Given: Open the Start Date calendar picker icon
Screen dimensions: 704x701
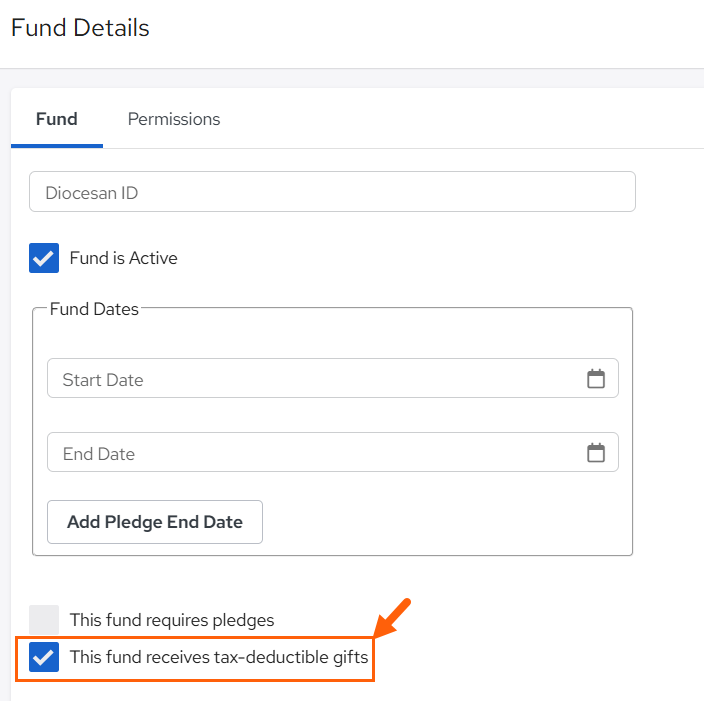Looking at the screenshot, I should 596,379.
